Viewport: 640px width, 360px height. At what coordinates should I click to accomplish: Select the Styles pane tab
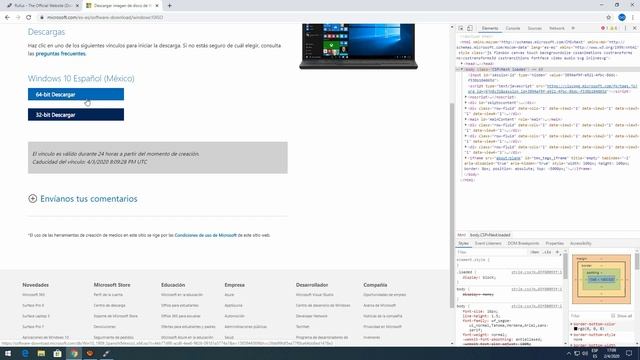(x=463, y=243)
